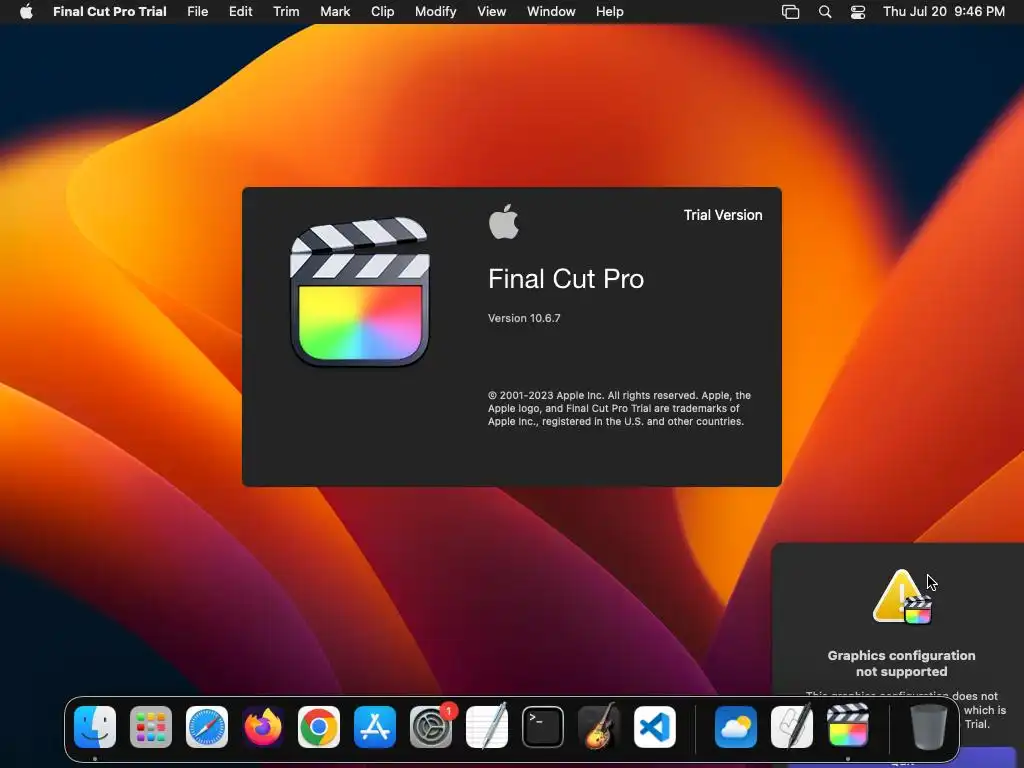Open TextEdit from the Dock

pyautogui.click(x=487, y=726)
